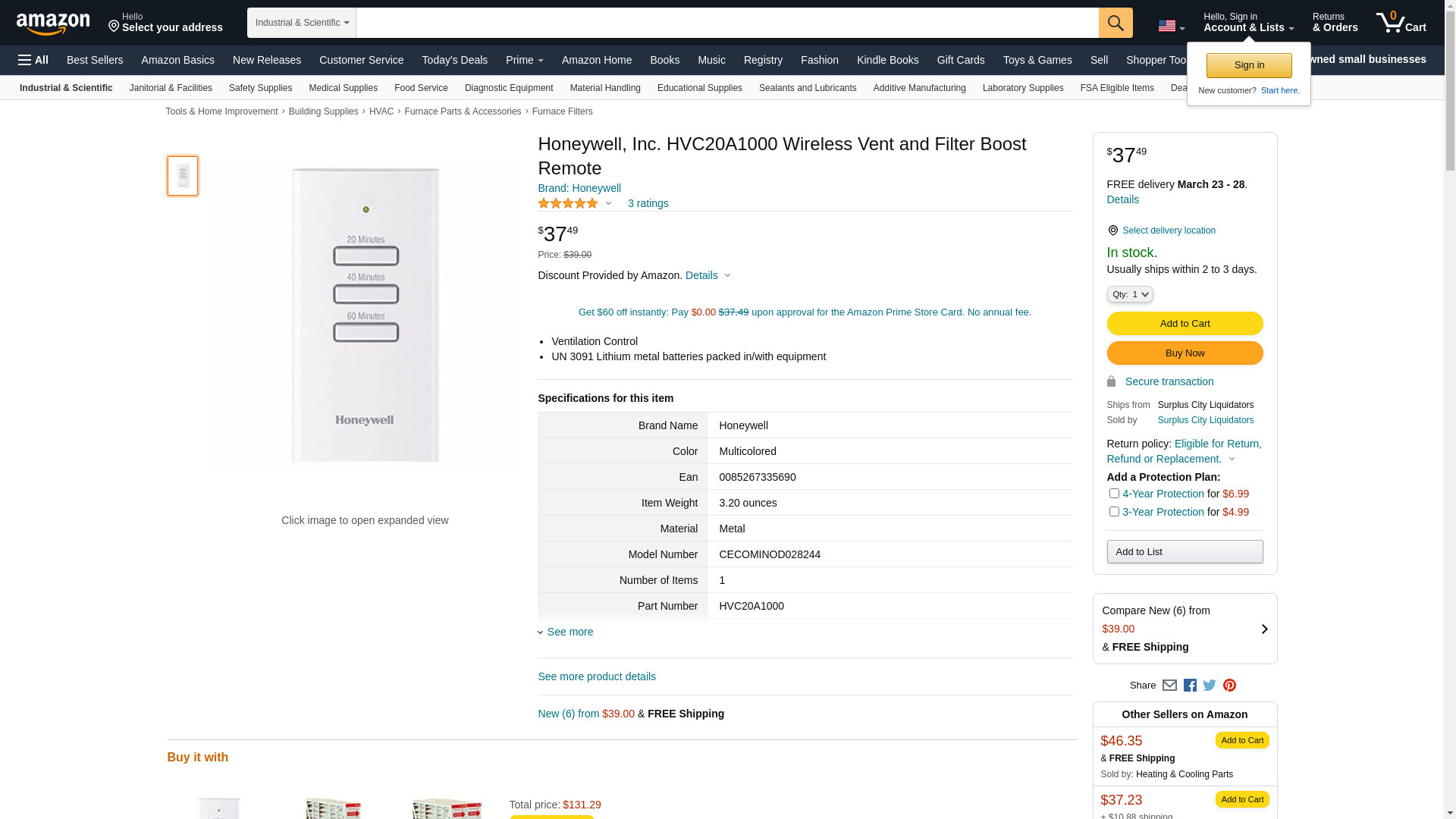Click the Add to Cart button
This screenshot has height=819, width=1456.
[1185, 324]
